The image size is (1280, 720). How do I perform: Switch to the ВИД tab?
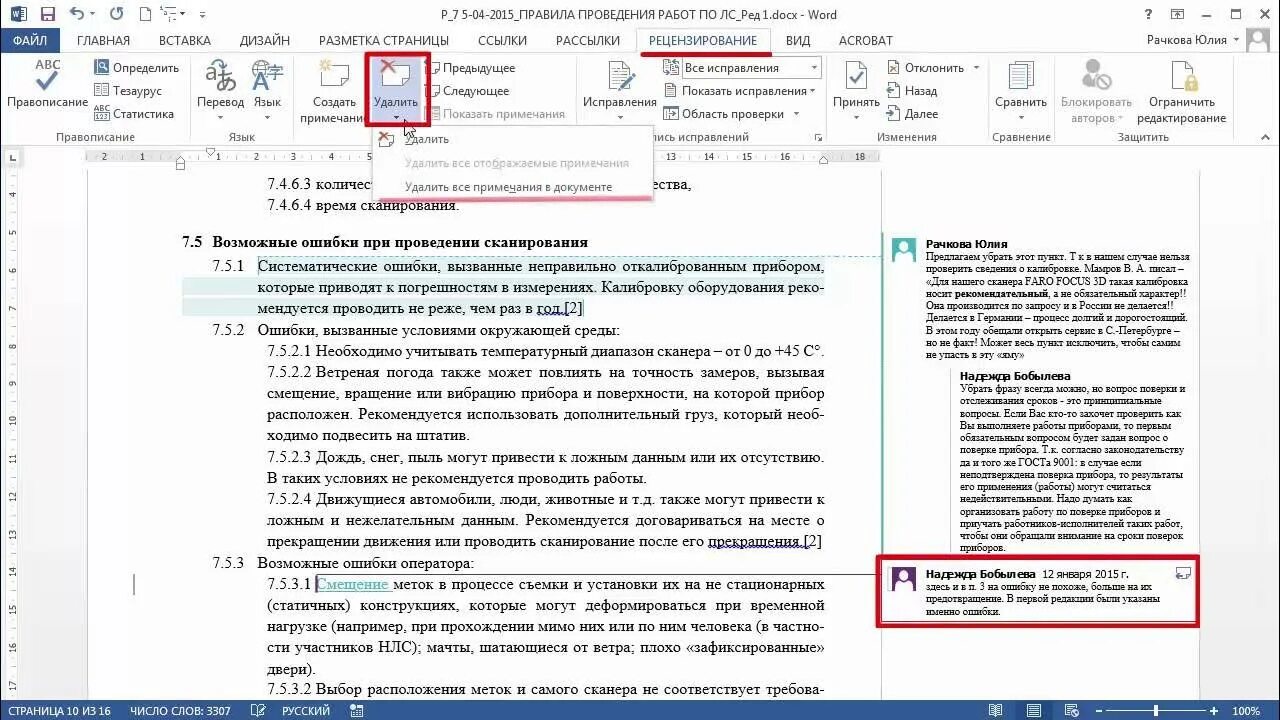coord(798,41)
